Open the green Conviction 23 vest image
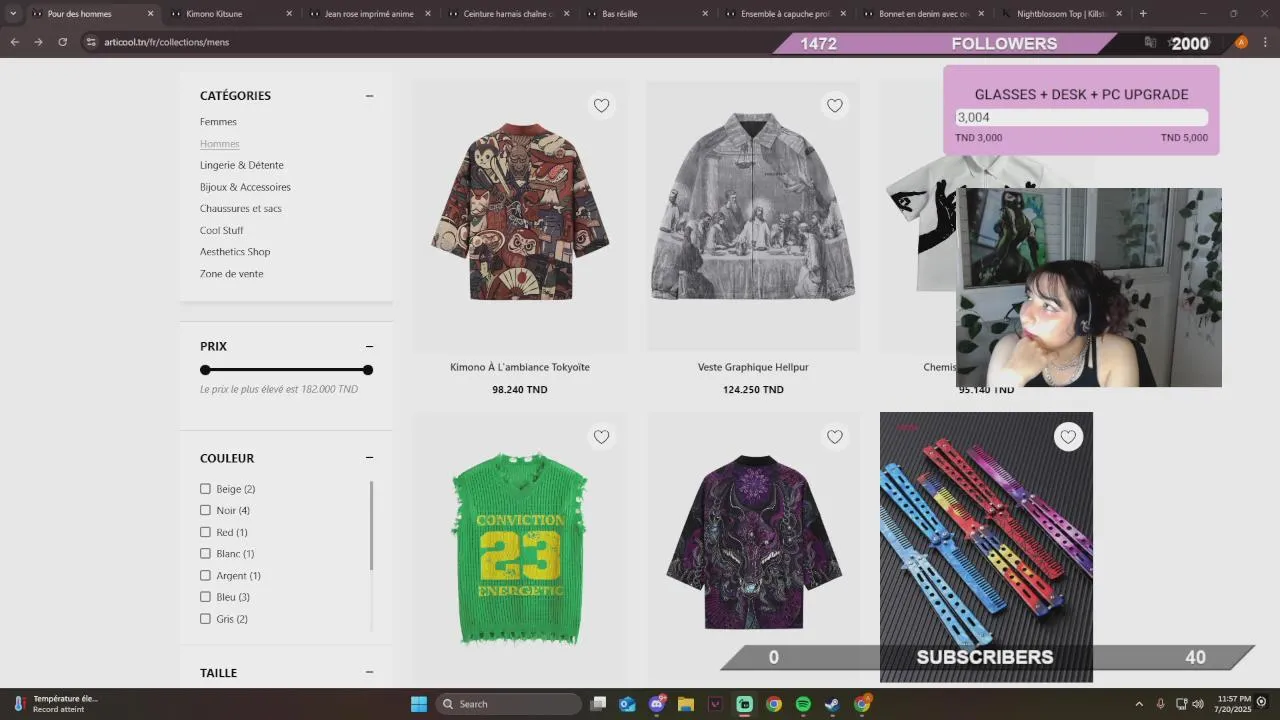The width and height of the screenshot is (1280, 720). pos(519,548)
